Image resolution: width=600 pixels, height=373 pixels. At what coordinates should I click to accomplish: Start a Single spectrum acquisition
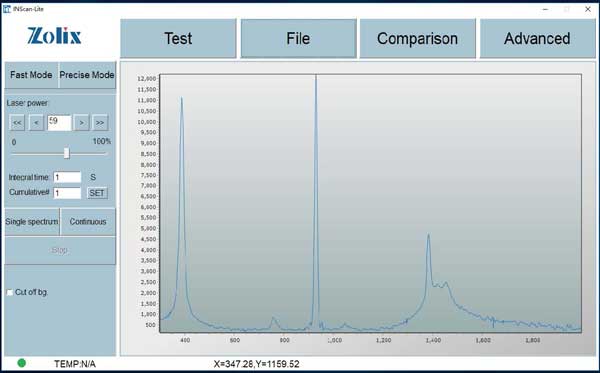32,222
